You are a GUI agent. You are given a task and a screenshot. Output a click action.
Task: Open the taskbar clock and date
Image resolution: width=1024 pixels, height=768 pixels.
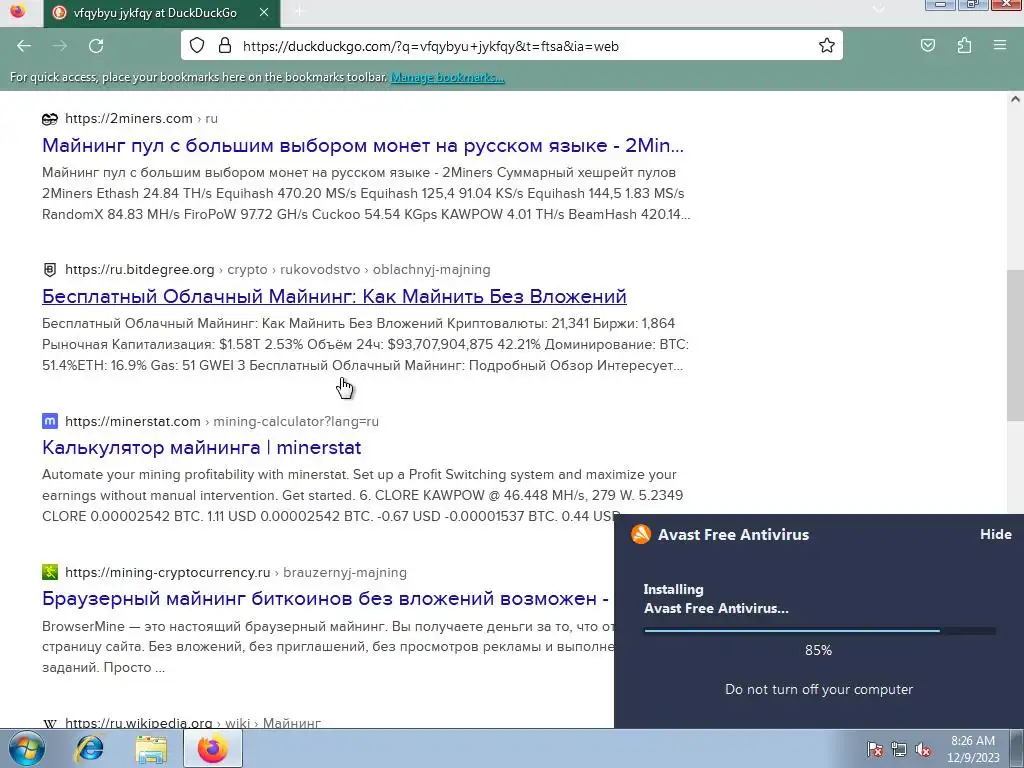[973, 749]
